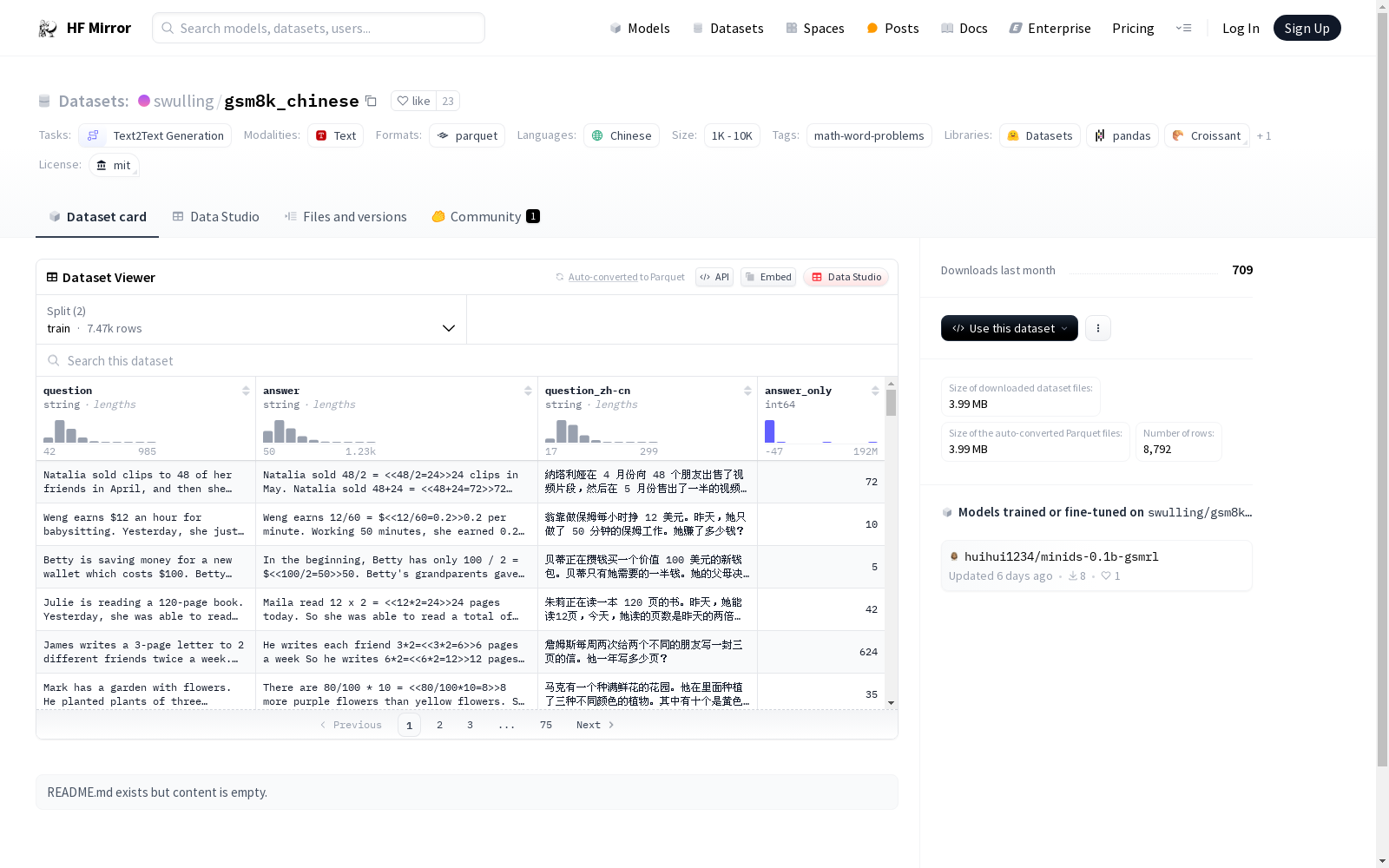Viewport: 1389px width, 868px height.
Task: Click the table scrollbar down arrow
Action: coord(891,703)
